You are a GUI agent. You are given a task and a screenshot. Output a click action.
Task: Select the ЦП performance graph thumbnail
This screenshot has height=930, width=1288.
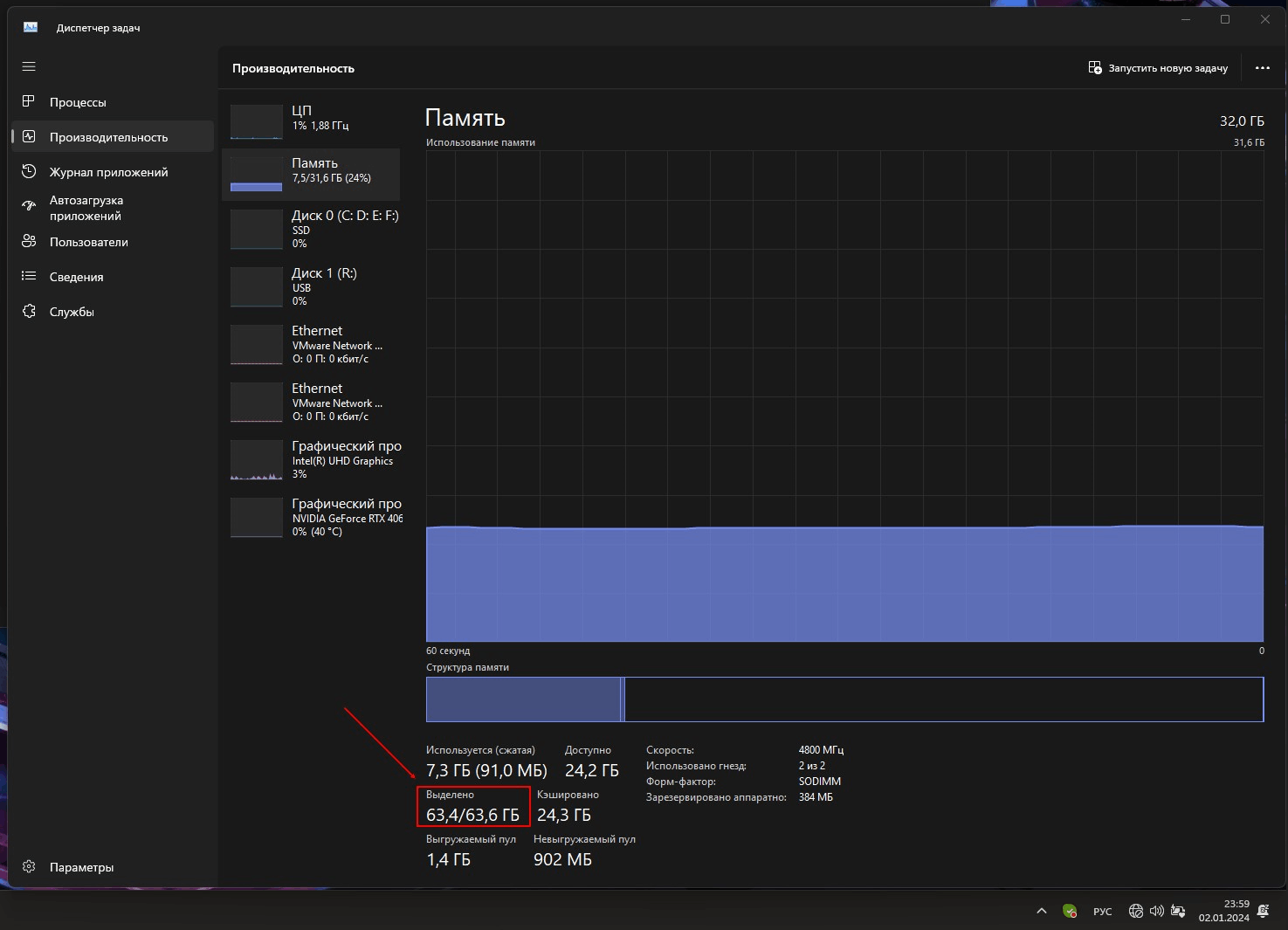[x=256, y=121]
